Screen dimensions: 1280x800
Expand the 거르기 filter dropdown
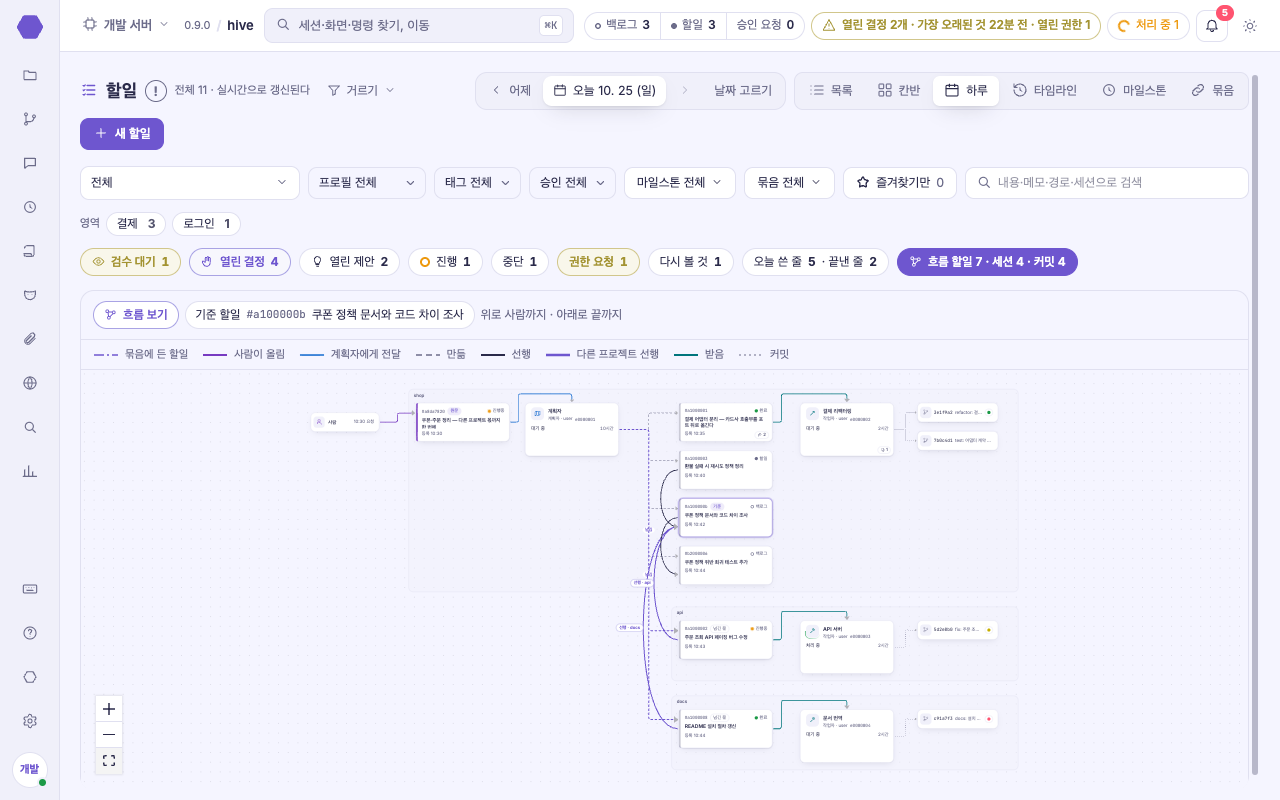tap(361, 91)
